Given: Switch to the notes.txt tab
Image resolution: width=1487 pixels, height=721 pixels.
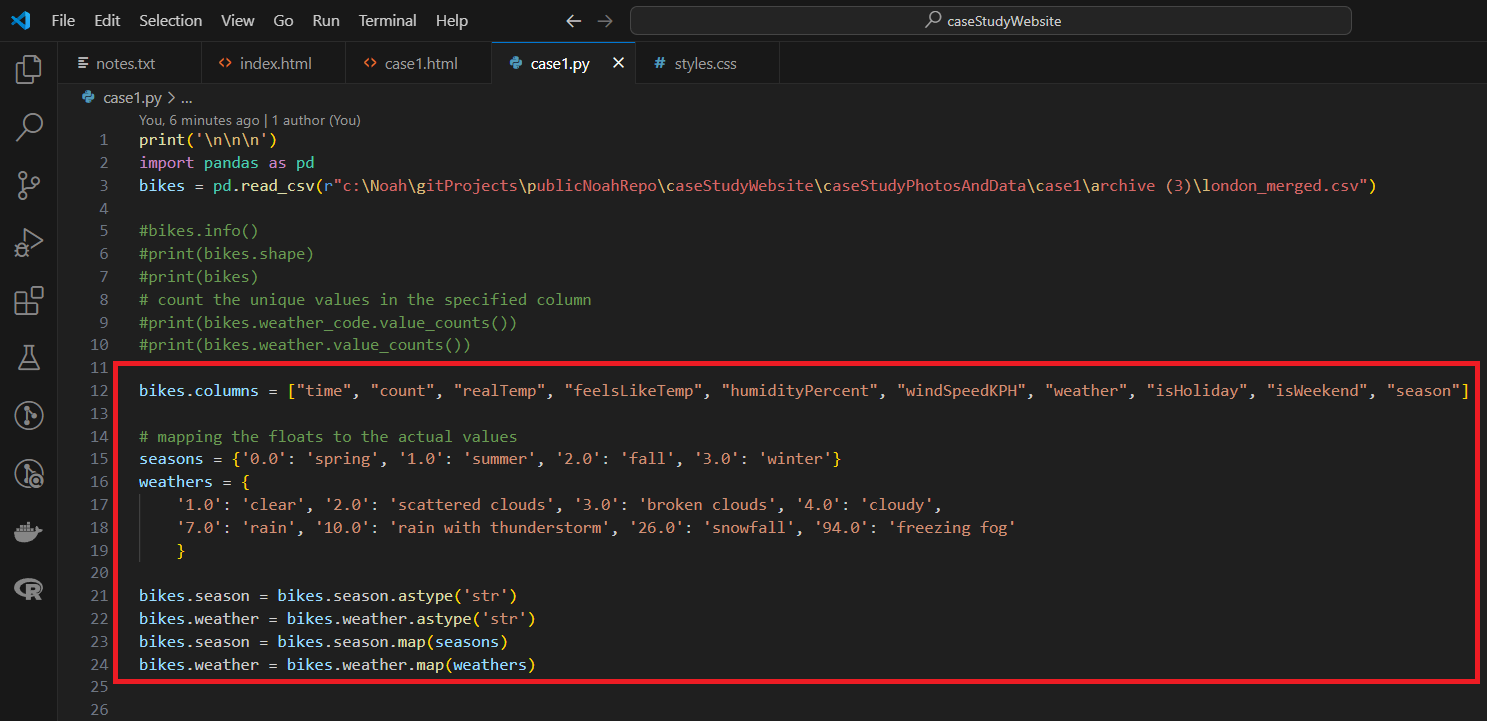Looking at the screenshot, I should pos(130,63).
